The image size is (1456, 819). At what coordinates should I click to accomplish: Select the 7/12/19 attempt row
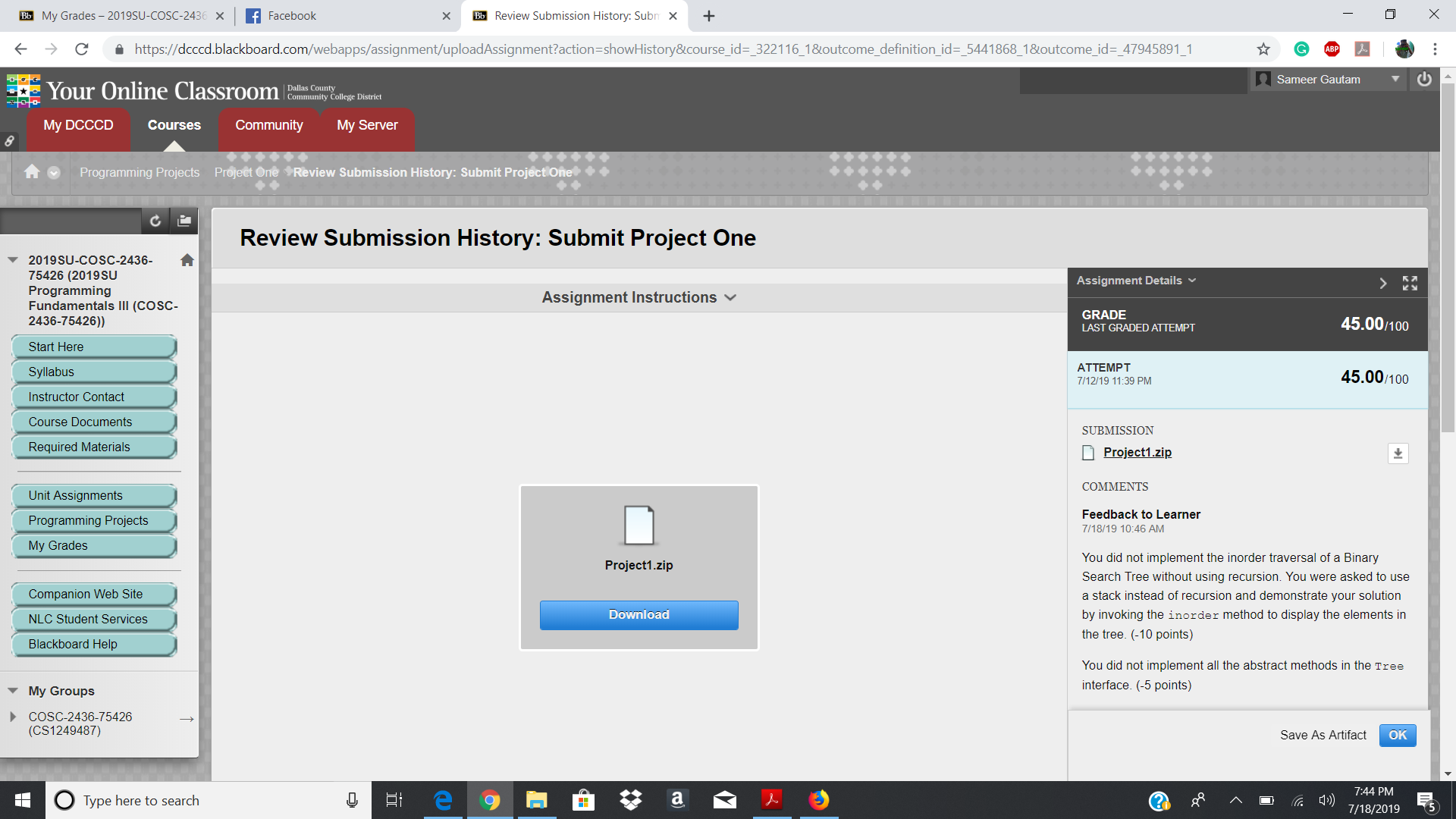[x=1247, y=379]
